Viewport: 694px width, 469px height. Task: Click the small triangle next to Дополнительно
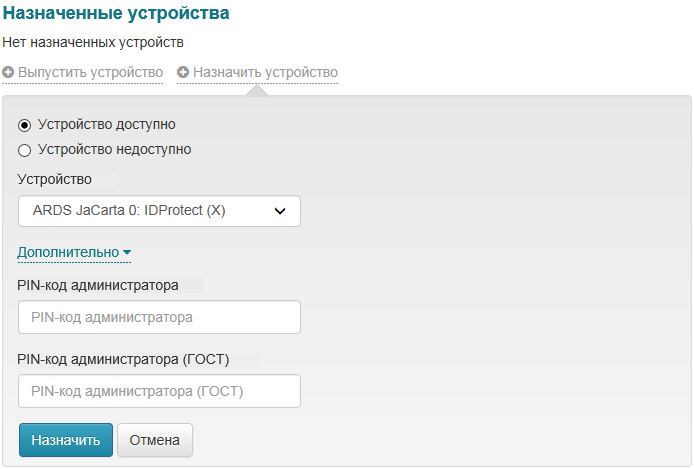[x=127, y=254]
